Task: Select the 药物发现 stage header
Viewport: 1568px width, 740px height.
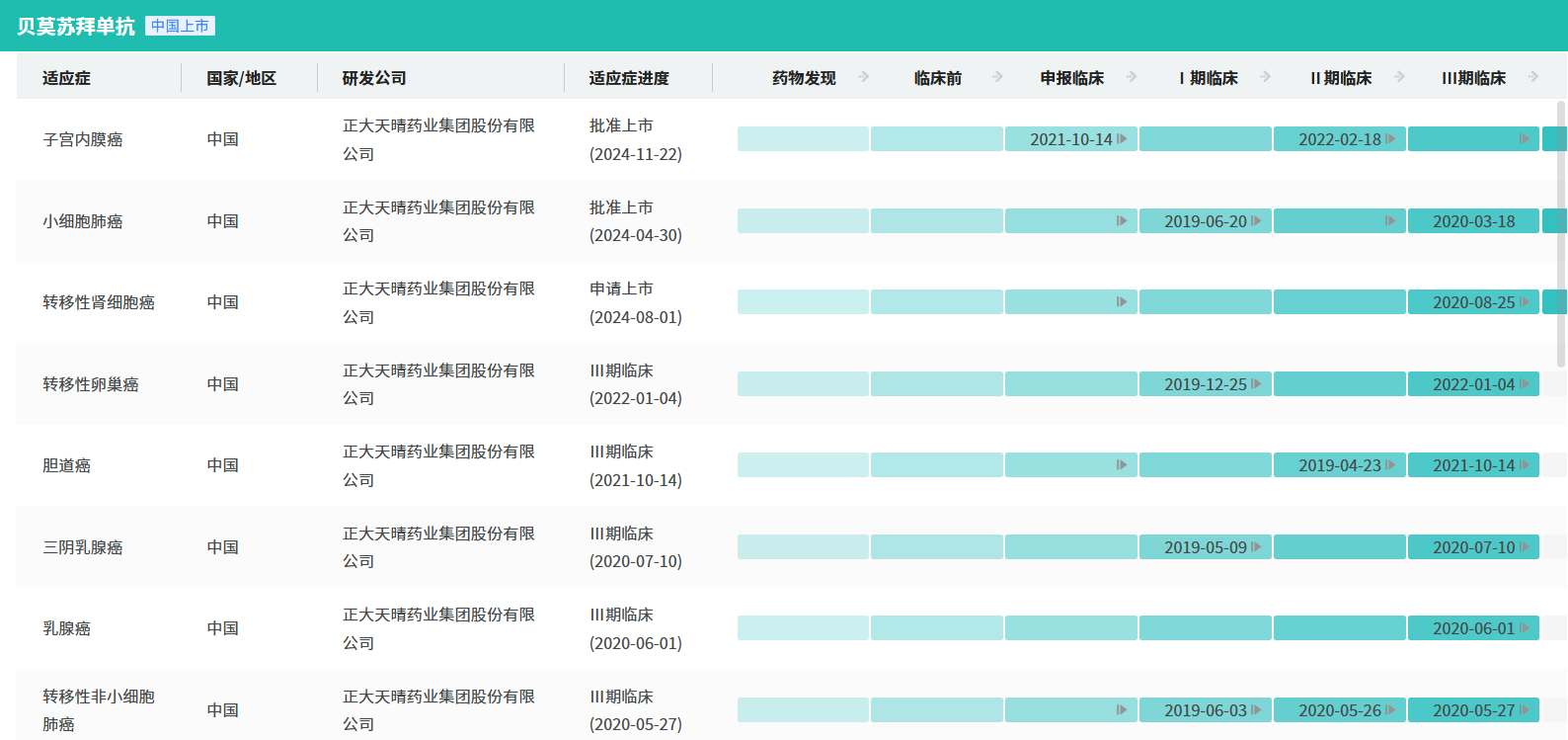Action: click(x=804, y=78)
